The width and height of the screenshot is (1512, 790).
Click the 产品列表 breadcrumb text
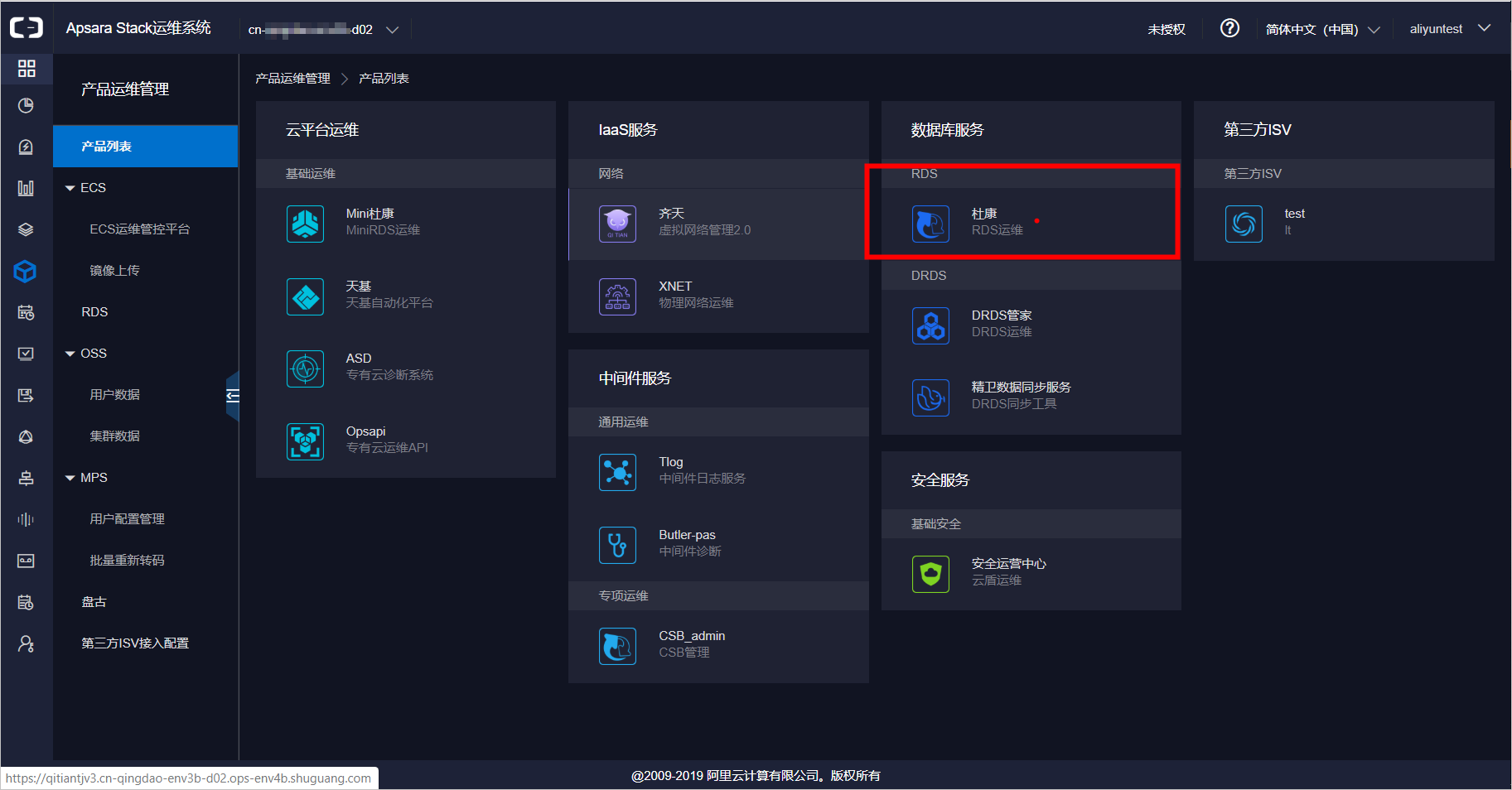coord(384,78)
